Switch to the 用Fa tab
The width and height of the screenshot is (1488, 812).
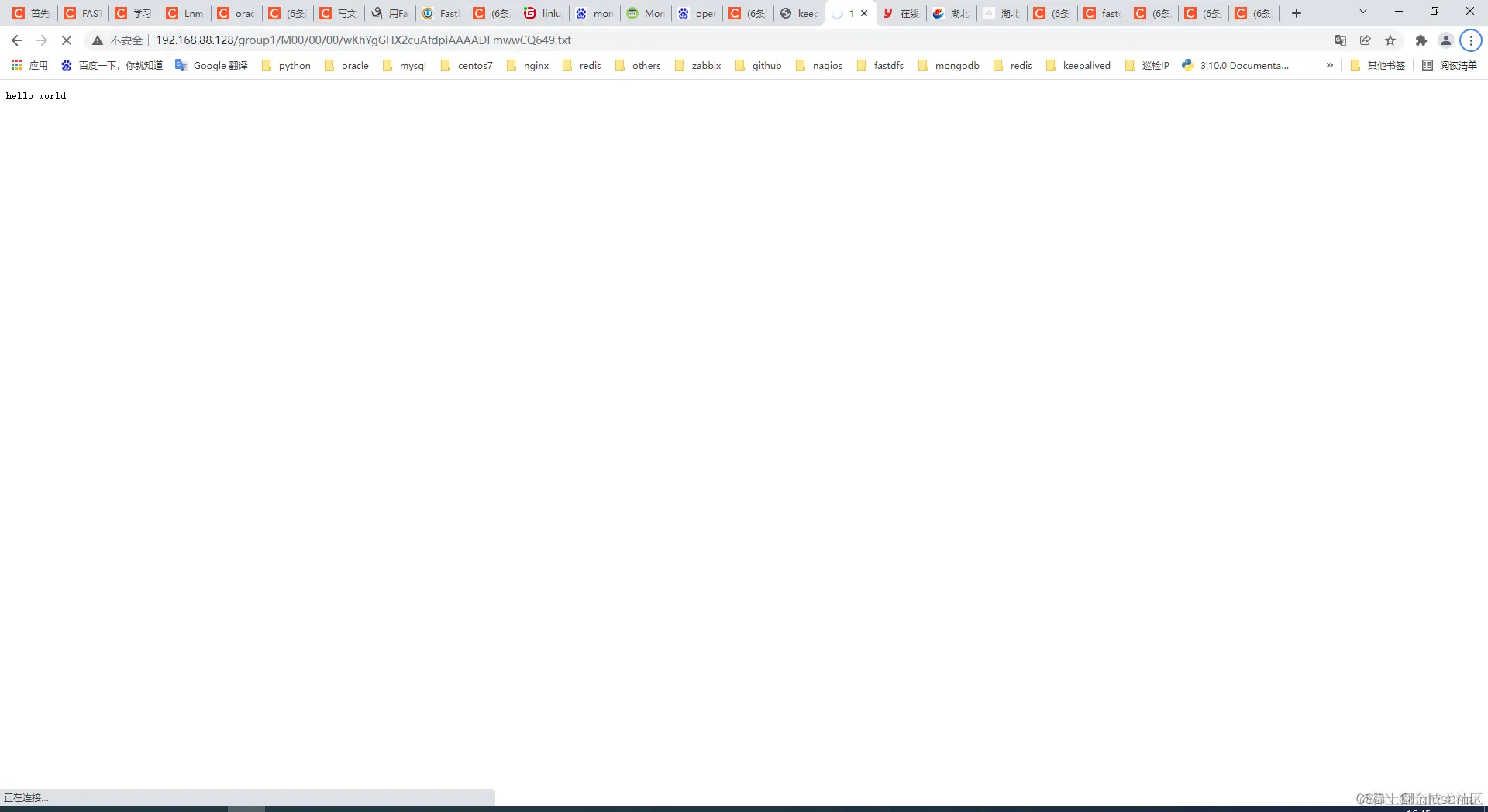389,13
